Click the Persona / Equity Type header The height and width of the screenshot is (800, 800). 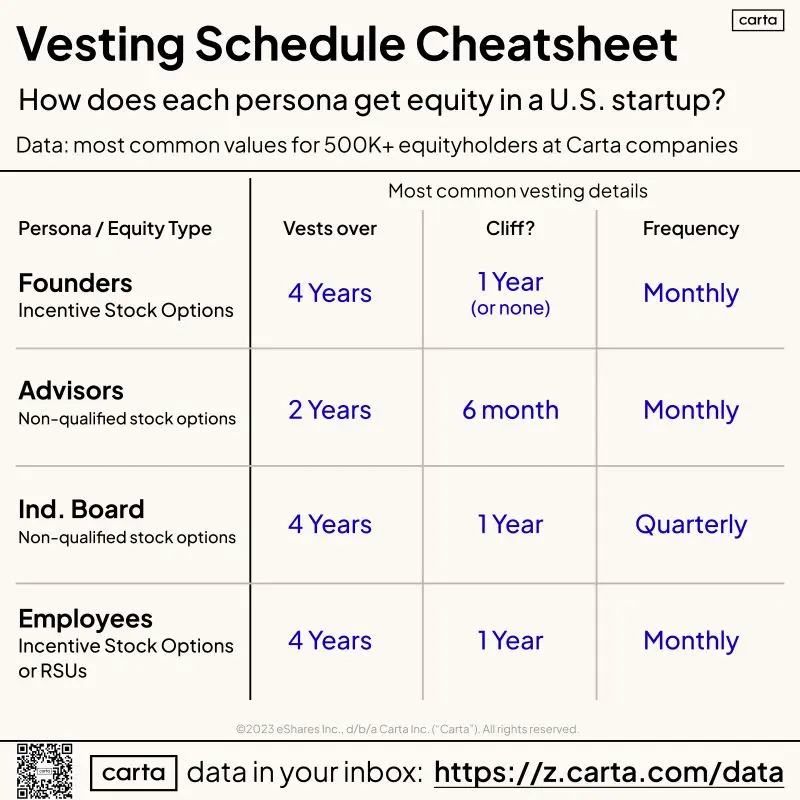[115, 229]
